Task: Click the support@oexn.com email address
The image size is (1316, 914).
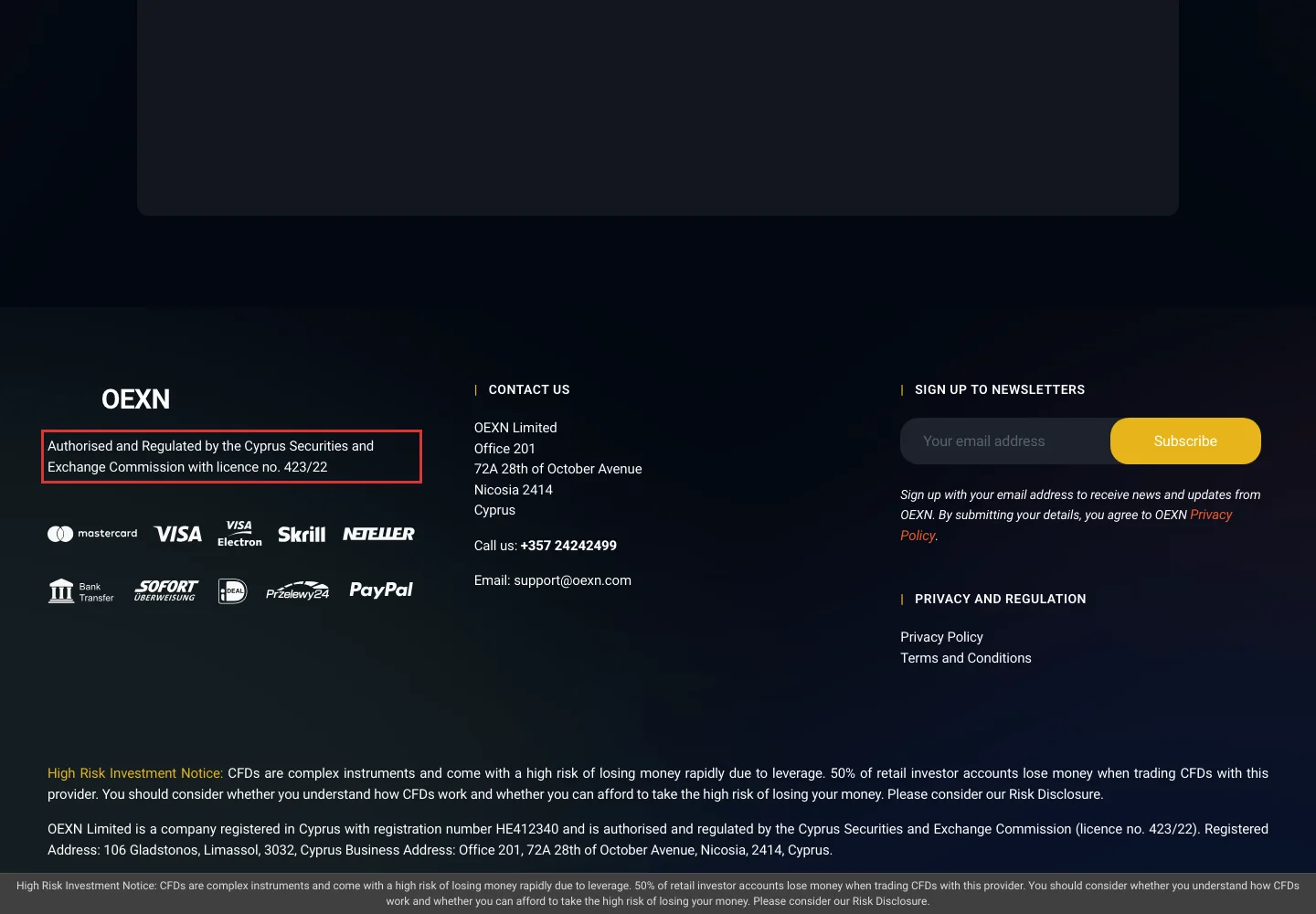Action: (572, 580)
